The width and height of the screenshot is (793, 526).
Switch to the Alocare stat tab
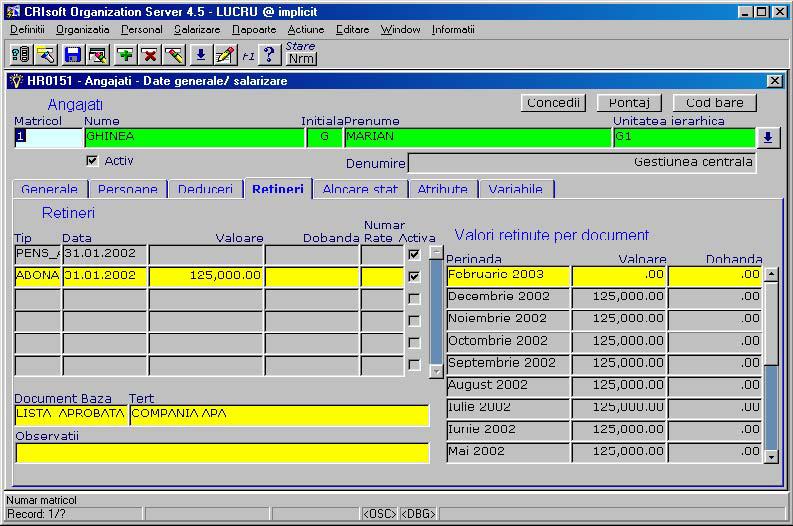coord(360,189)
